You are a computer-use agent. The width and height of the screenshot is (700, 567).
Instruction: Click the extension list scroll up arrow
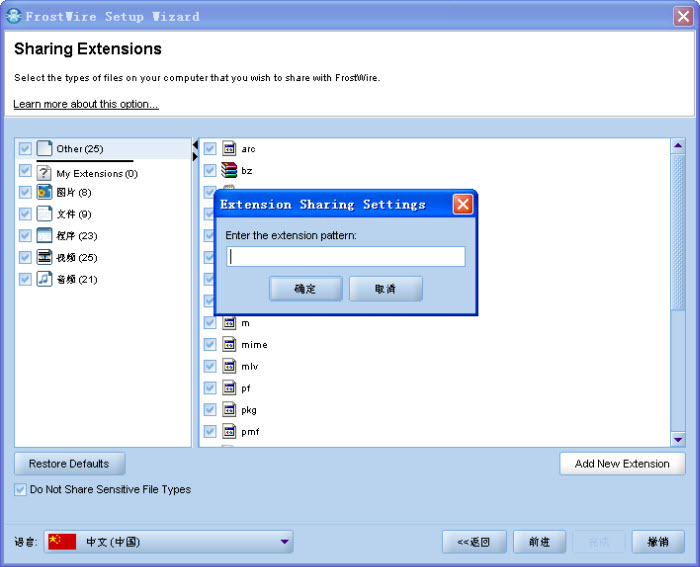click(678, 146)
